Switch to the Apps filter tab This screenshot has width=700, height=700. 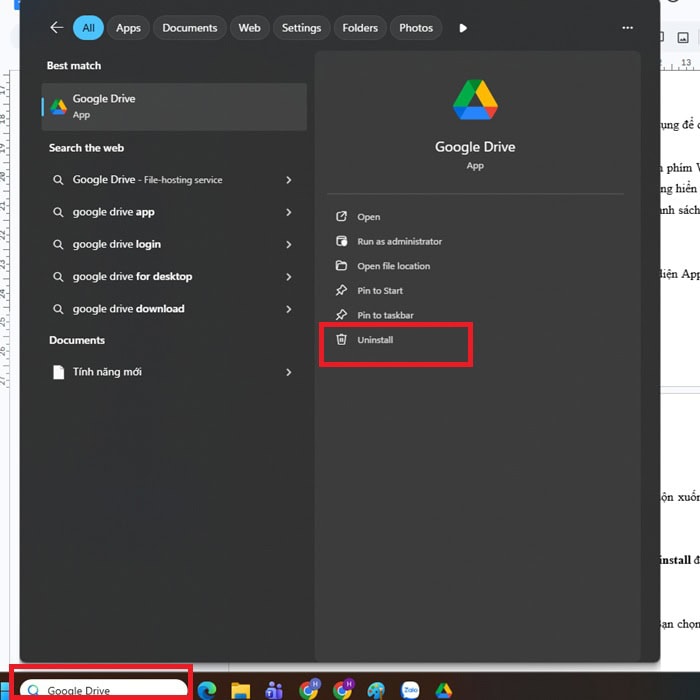click(128, 28)
